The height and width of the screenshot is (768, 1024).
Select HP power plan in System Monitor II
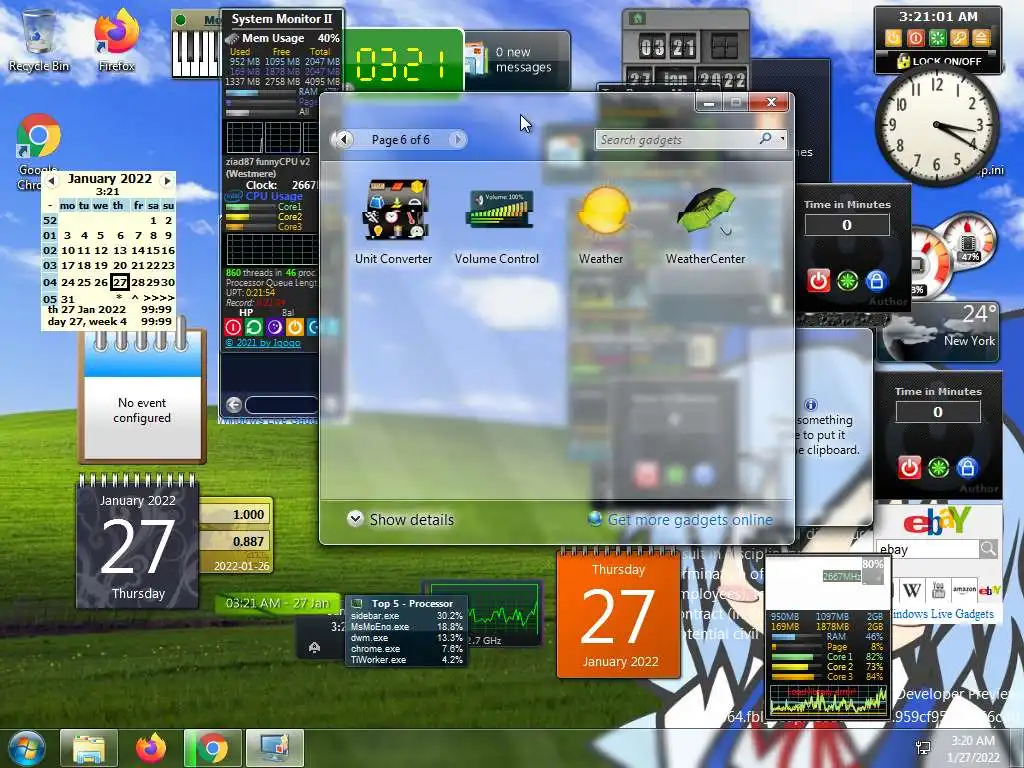[x=246, y=313]
